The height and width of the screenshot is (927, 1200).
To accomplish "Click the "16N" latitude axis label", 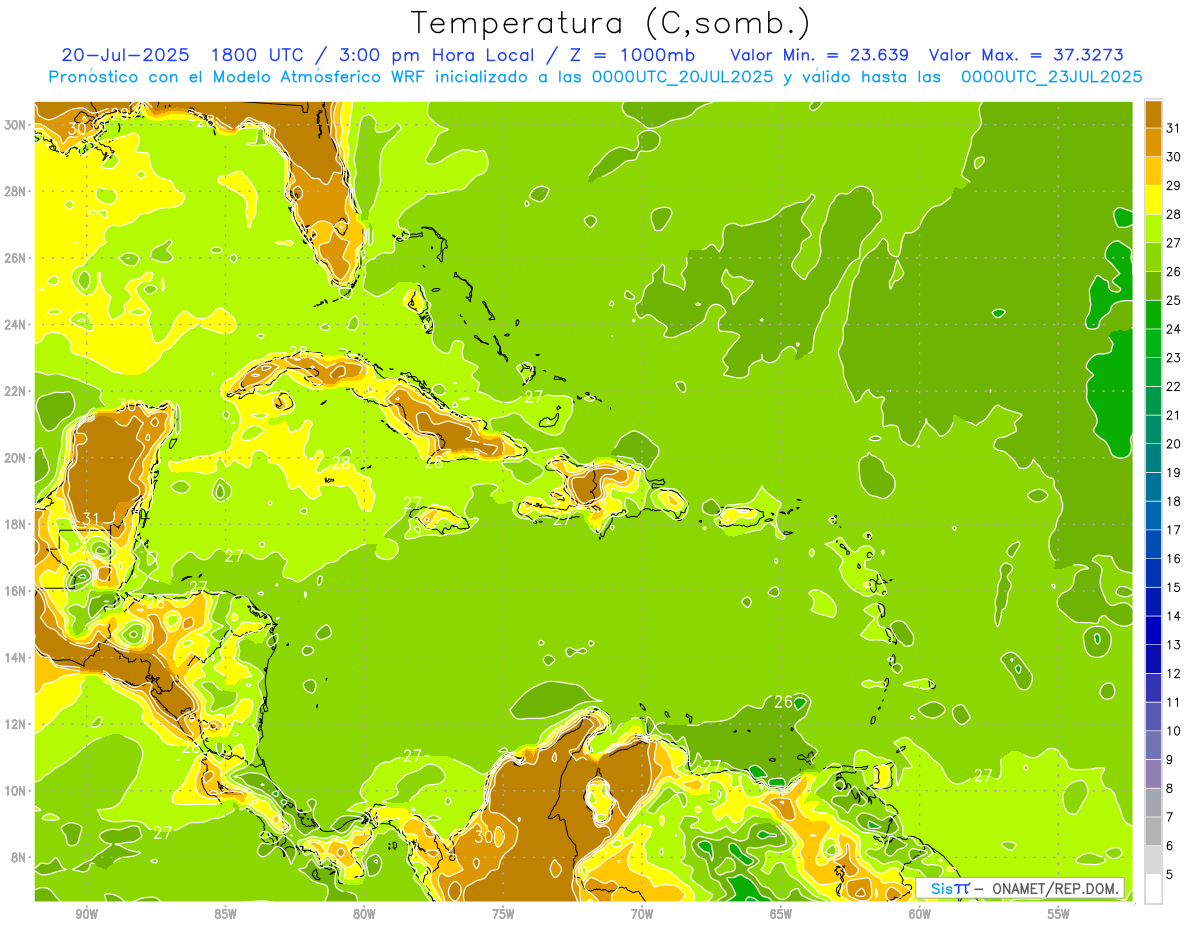I will pos(16,591).
